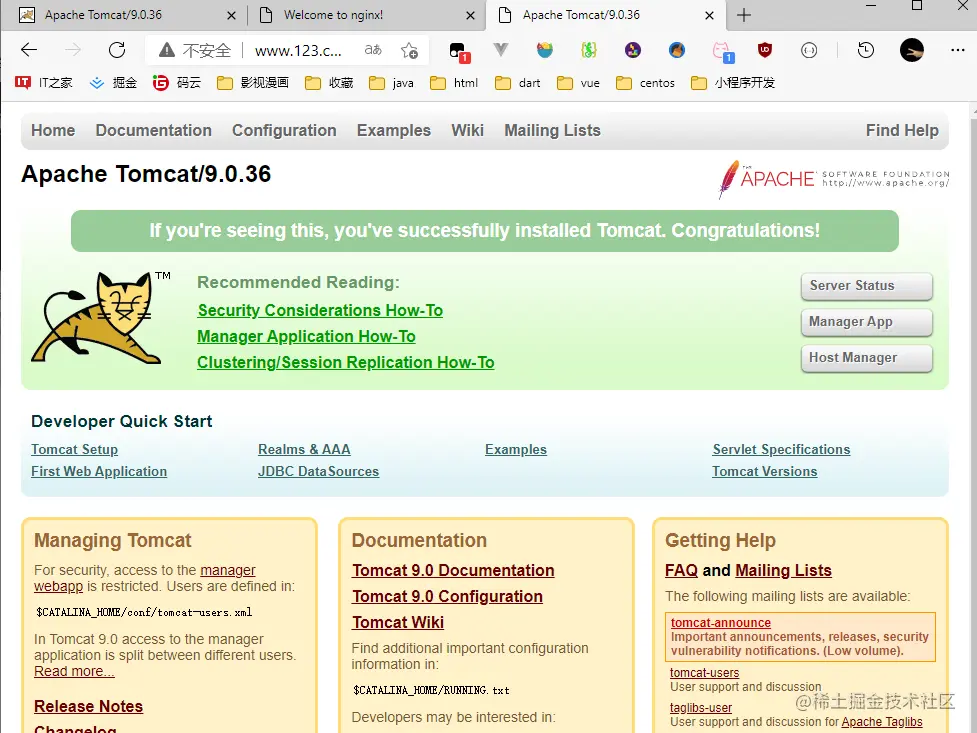Expand the java bookmark folder
Screen dimensions: 977x733
coord(391,83)
